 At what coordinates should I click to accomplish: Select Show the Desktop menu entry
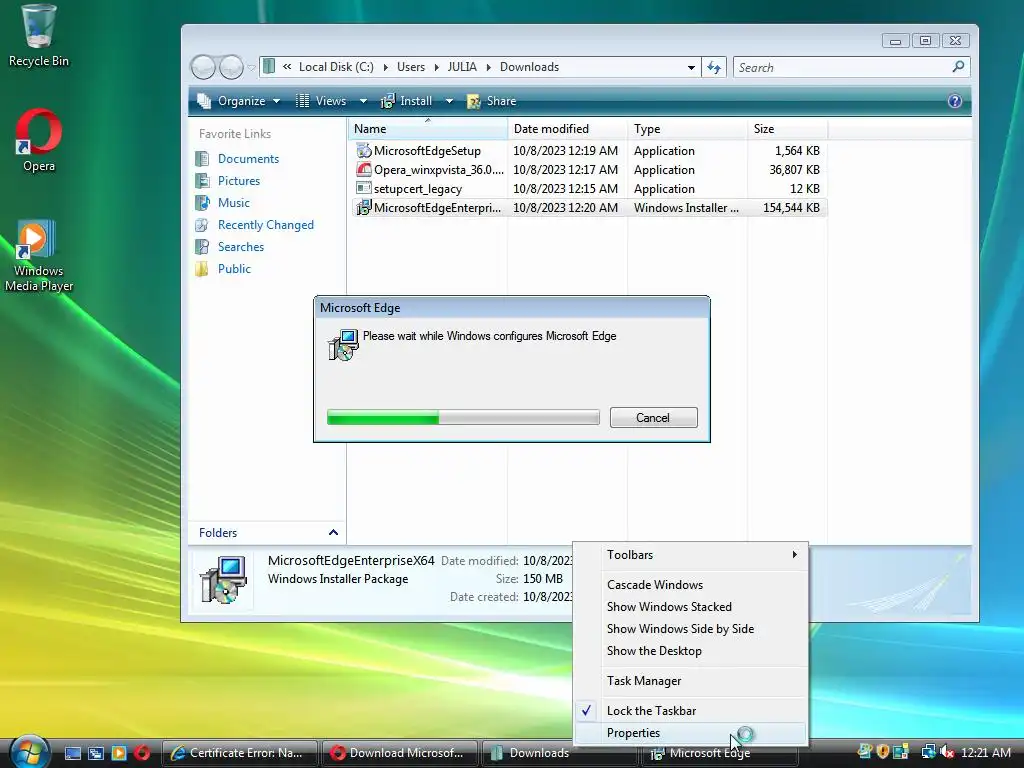tap(691, 651)
